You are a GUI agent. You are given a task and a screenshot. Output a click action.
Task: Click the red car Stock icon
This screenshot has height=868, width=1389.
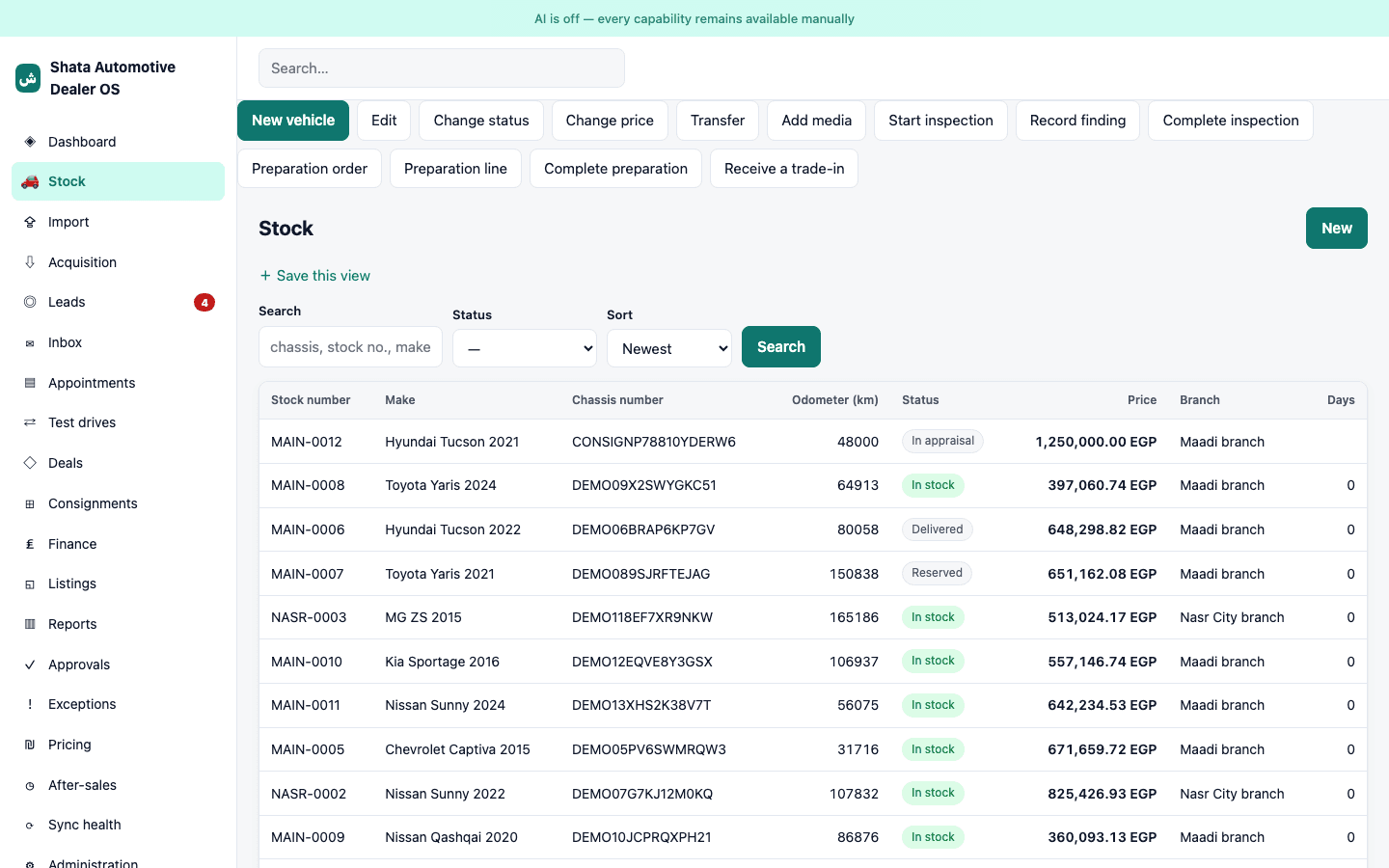(x=30, y=181)
